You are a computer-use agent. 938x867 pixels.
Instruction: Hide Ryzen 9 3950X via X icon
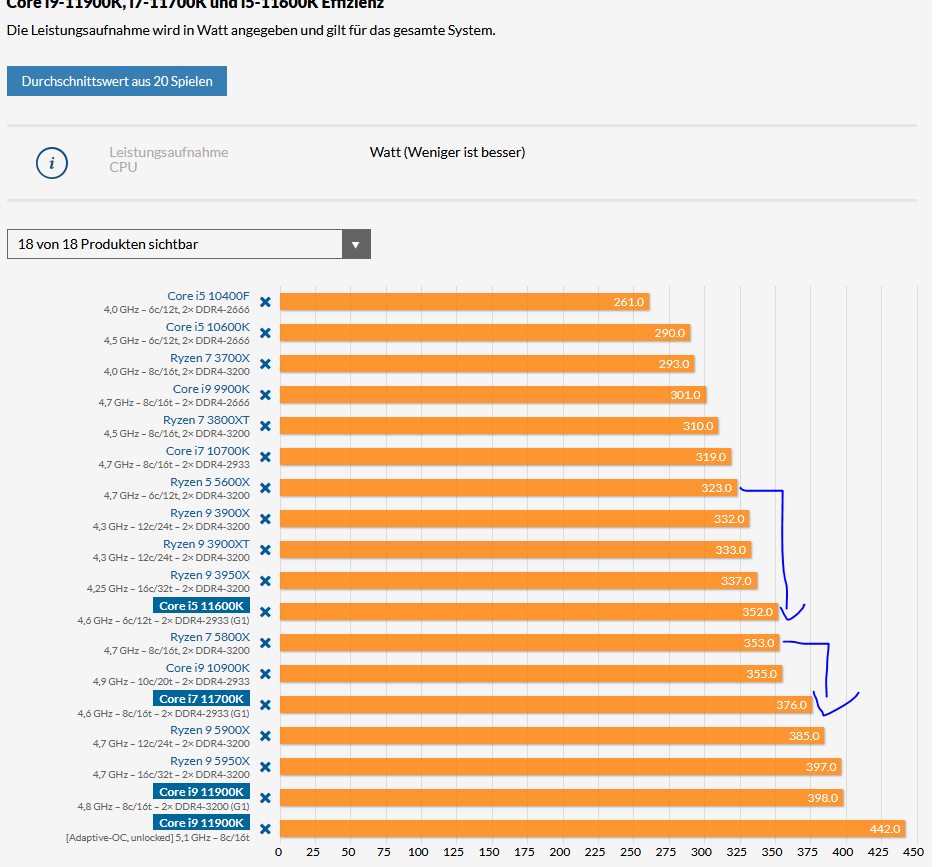[265, 581]
